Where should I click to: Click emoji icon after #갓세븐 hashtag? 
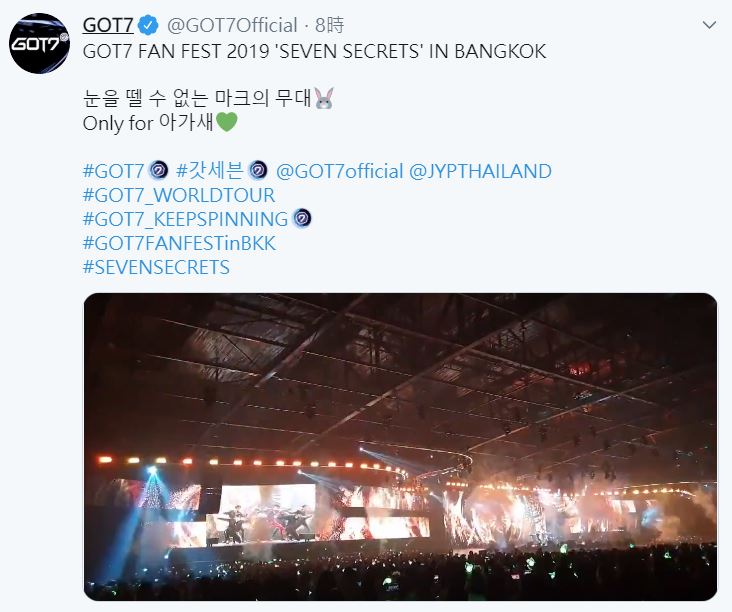click(258, 170)
